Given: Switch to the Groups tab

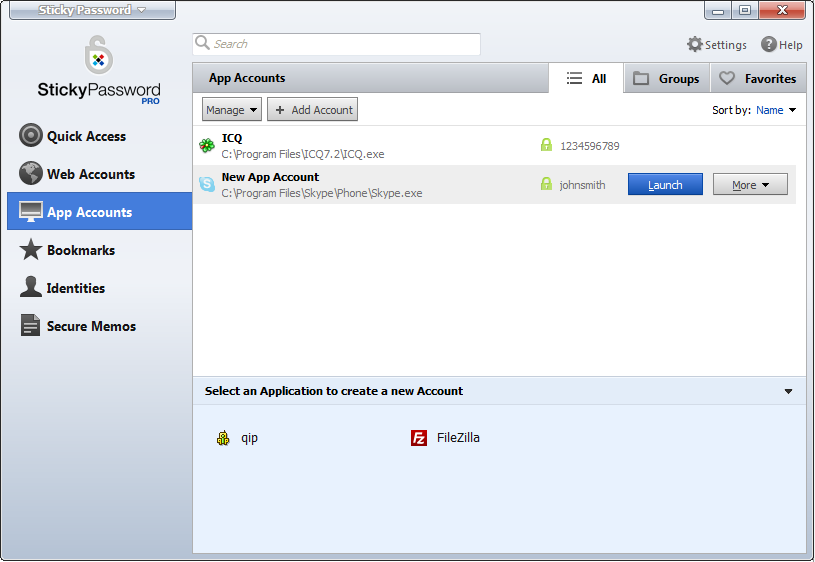Looking at the screenshot, I should coord(666,79).
